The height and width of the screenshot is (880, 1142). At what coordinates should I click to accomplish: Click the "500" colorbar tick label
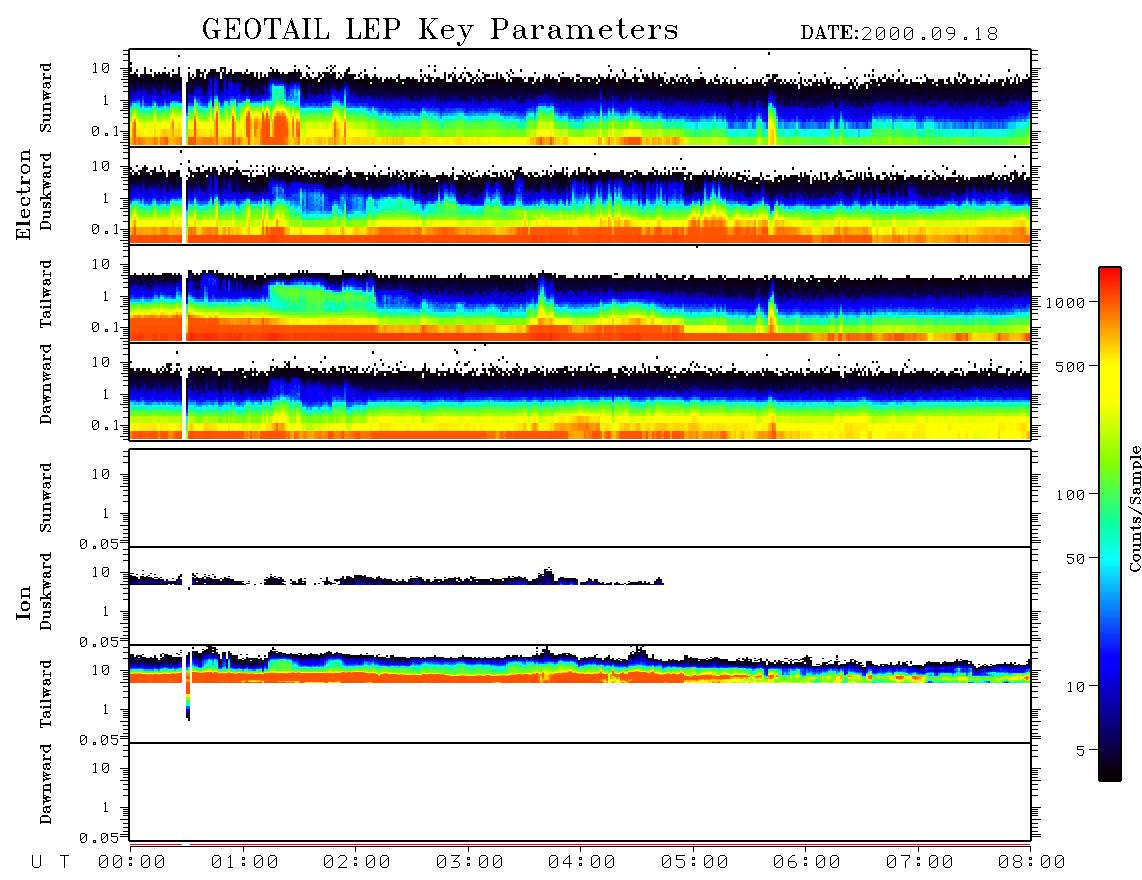point(1070,367)
